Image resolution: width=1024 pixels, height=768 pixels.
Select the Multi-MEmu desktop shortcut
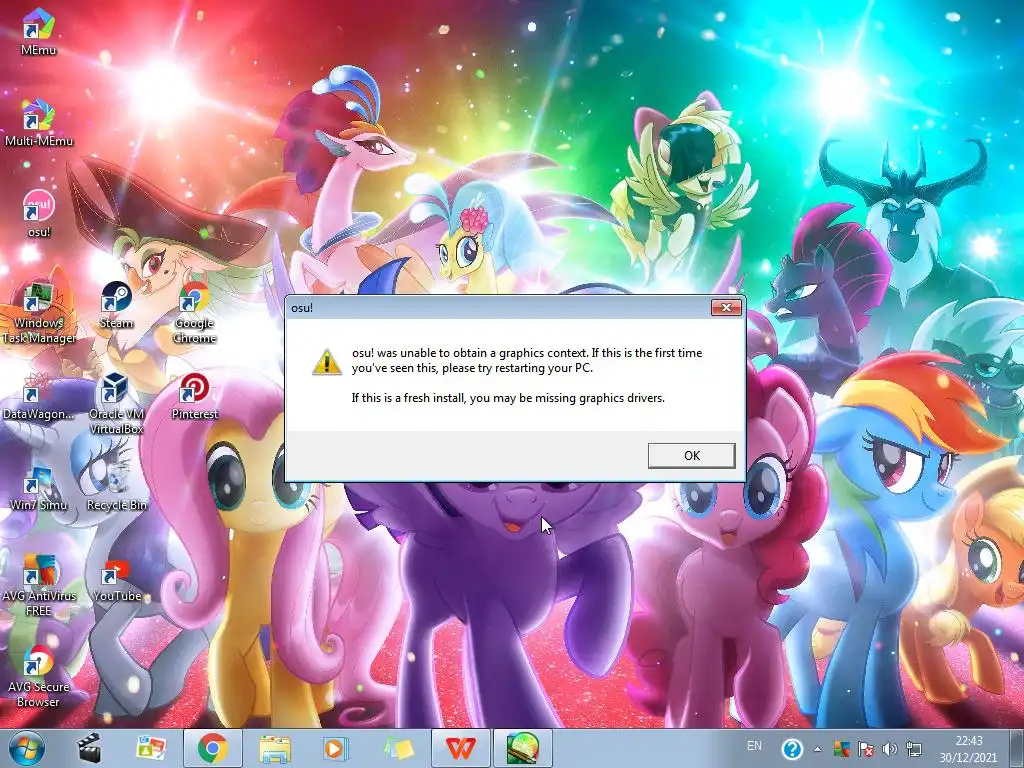(39, 123)
